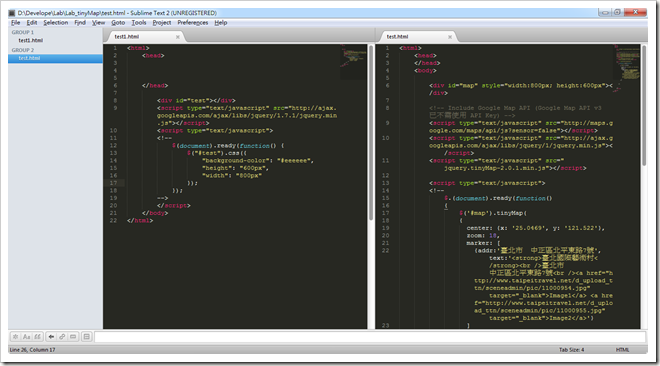Click closing </html> tag in left pane
660x366 pixels.
(140, 220)
